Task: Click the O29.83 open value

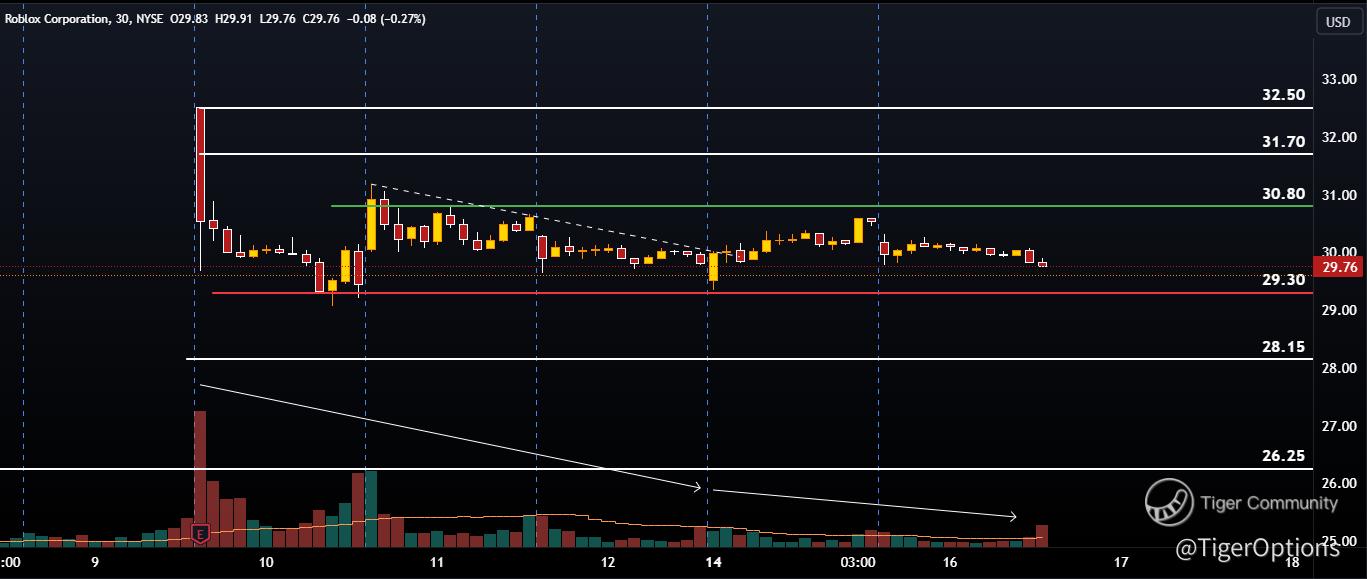Action: [x=190, y=19]
